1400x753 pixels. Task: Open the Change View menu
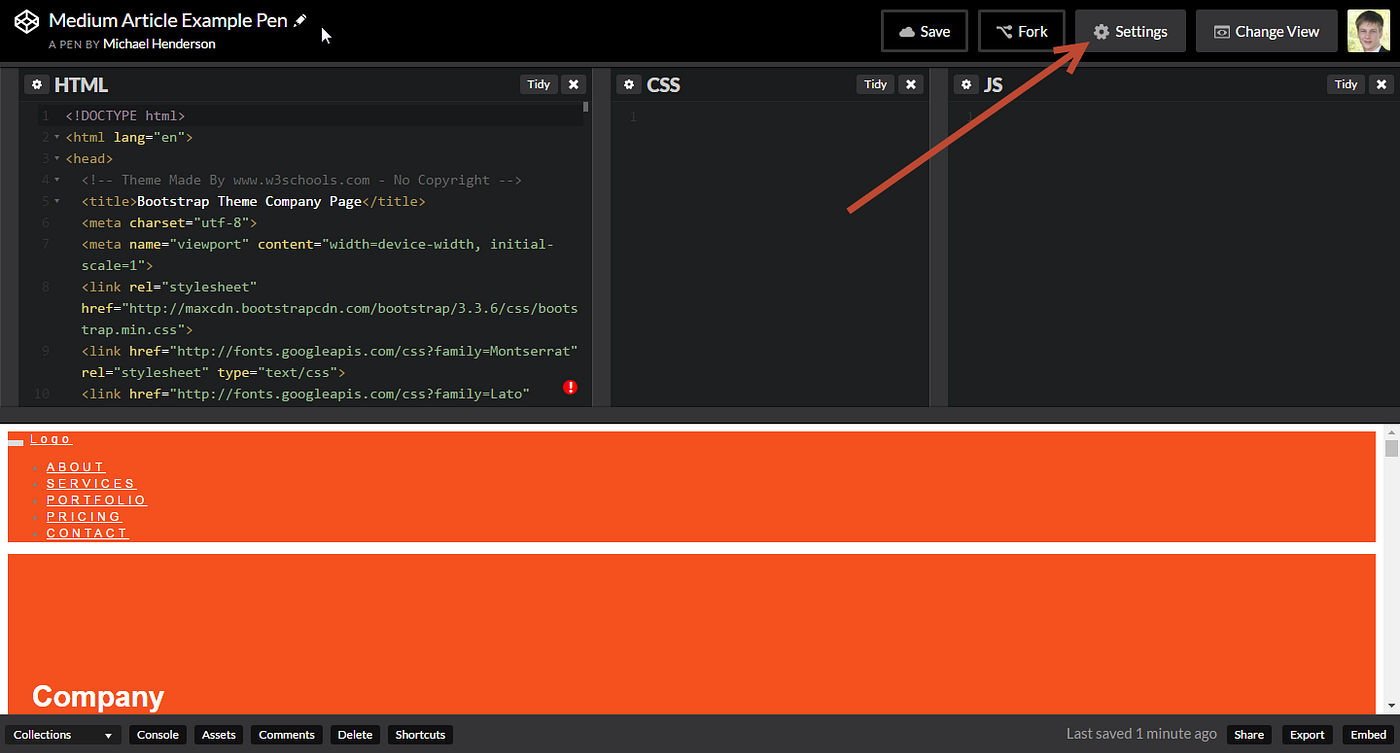pos(1266,31)
